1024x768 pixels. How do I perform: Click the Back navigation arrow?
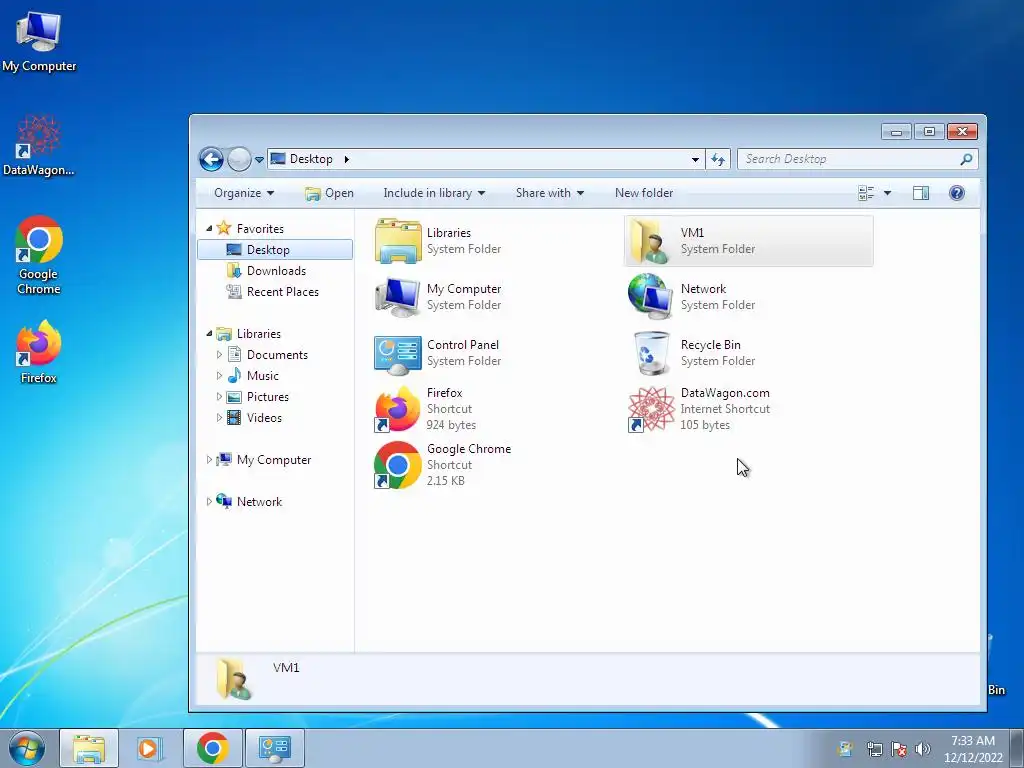[211, 159]
